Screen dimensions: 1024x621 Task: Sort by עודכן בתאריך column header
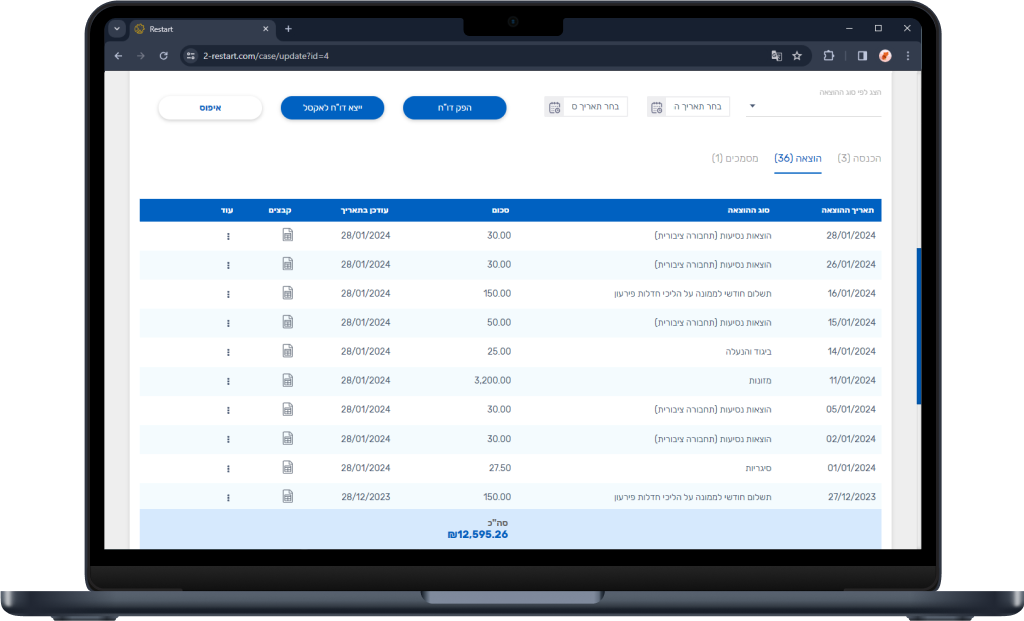point(364,210)
